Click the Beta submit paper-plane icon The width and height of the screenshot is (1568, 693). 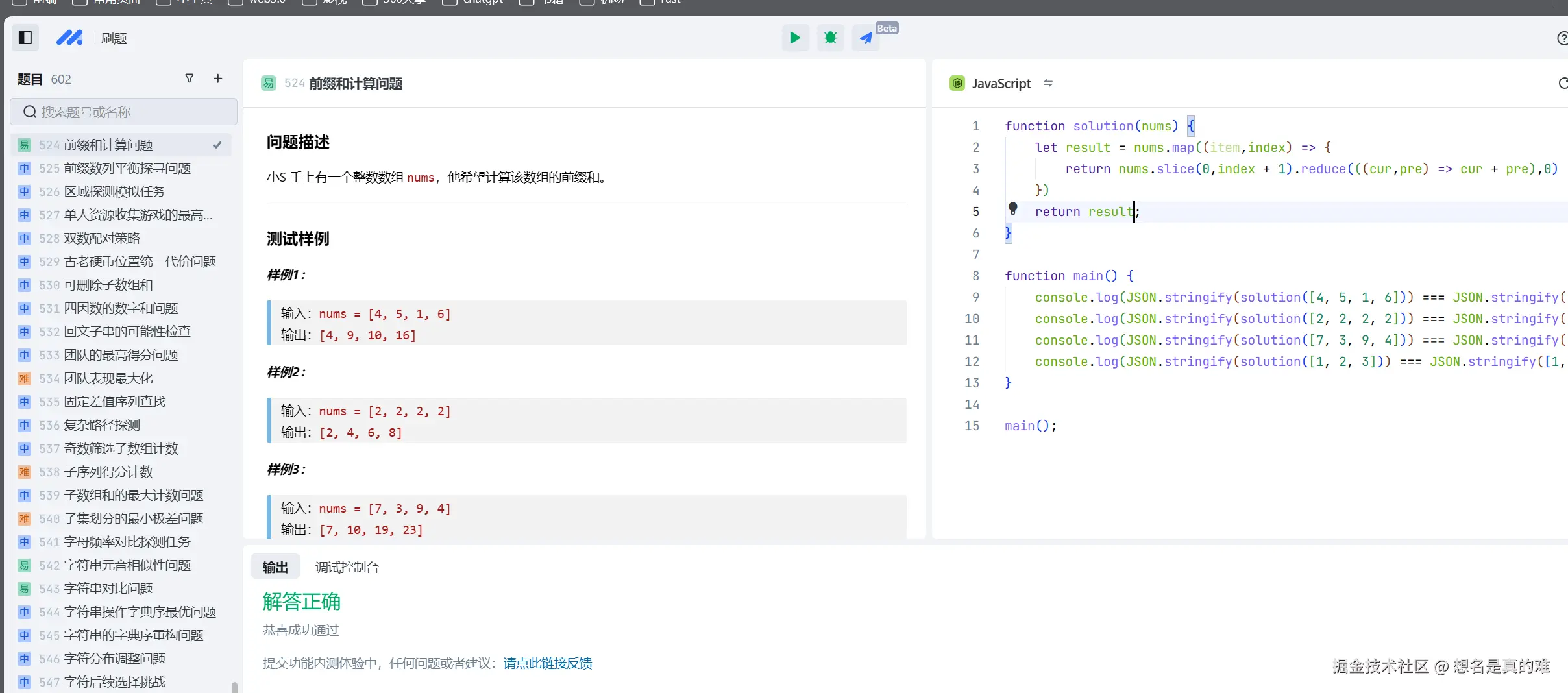click(x=866, y=38)
